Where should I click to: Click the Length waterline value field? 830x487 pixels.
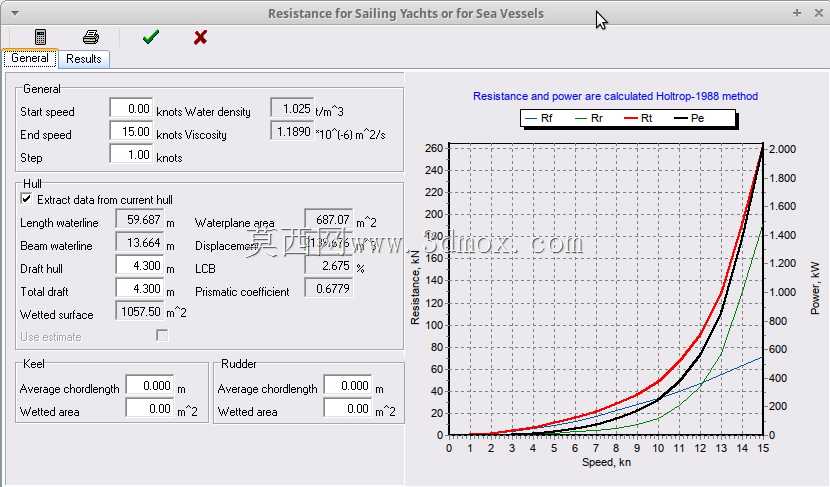click(140, 220)
